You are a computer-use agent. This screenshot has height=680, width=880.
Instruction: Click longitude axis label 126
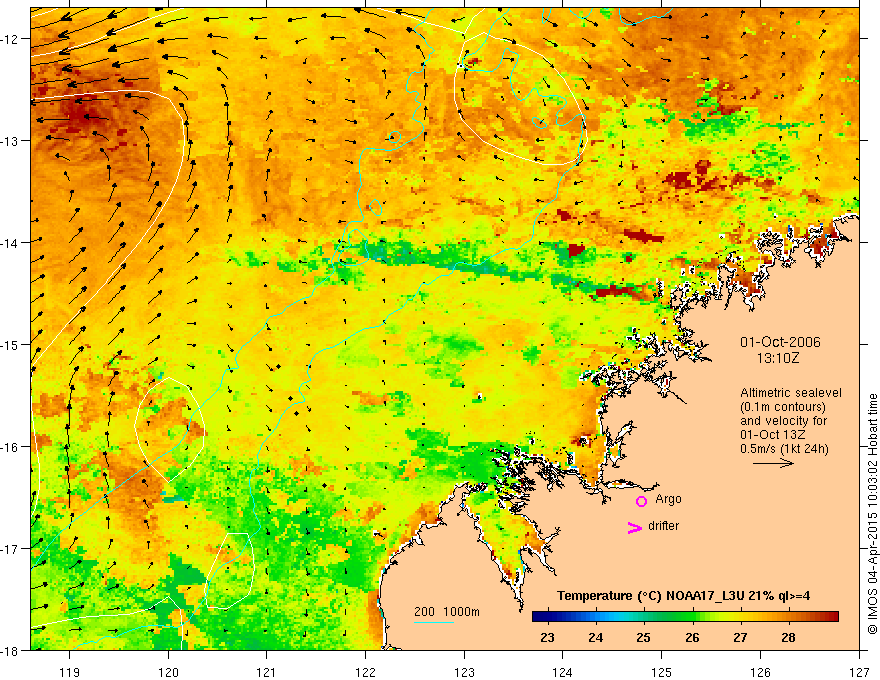pyautogui.click(x=760, y=672)
